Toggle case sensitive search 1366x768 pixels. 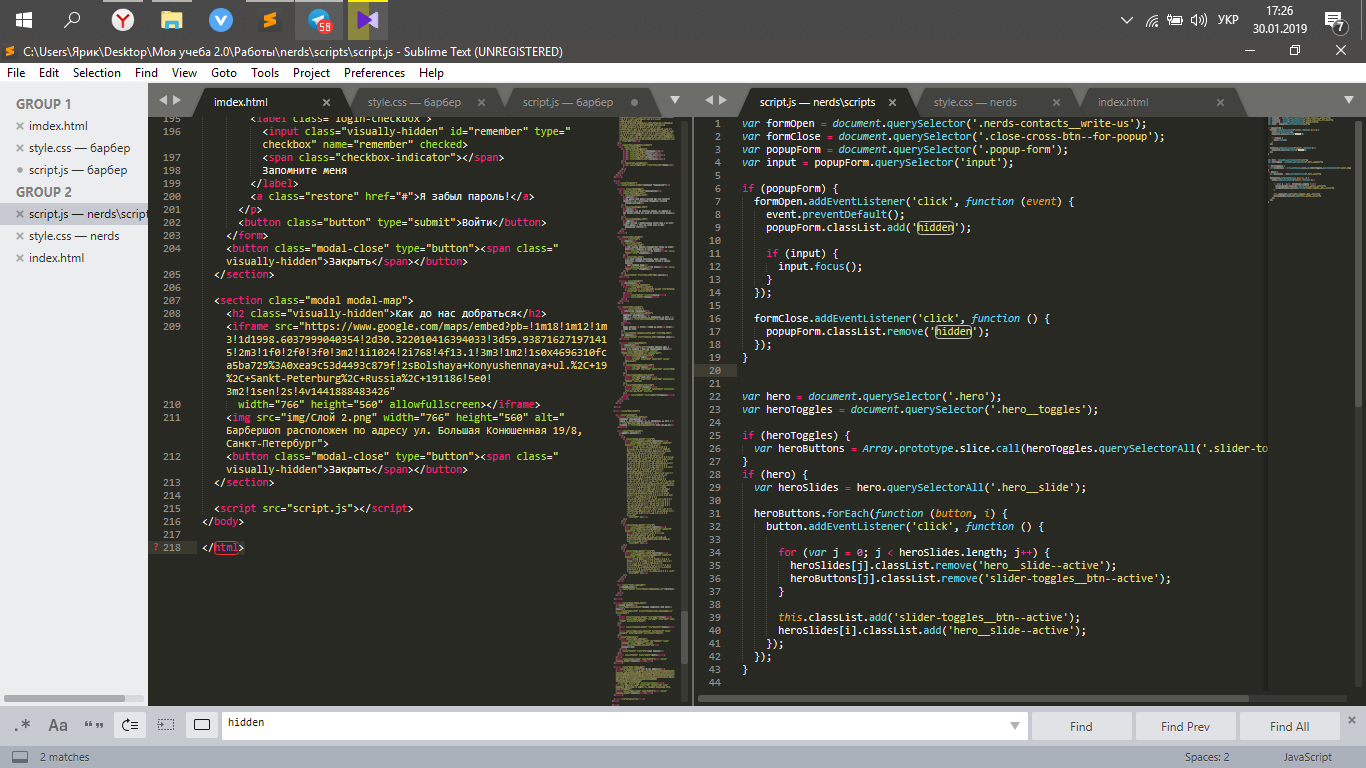point(58,725)
